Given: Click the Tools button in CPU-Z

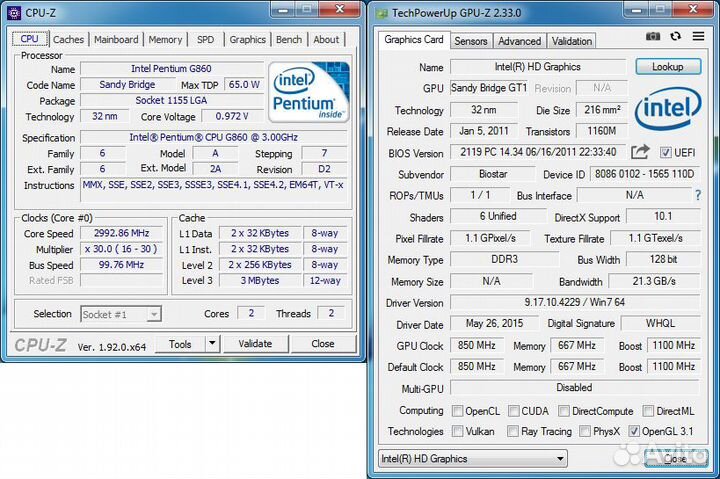Looking at the screenshot, I should 180,344.
